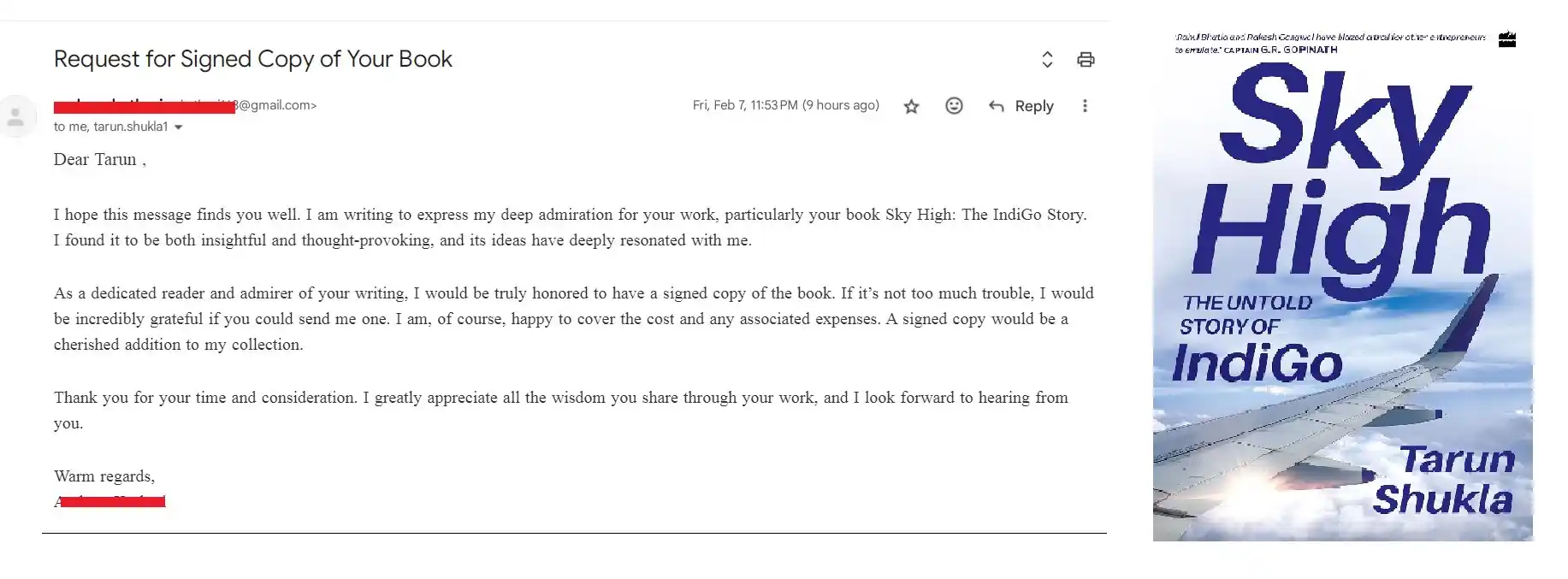1568x579 pixels.
Task: Click the publisher logo on the book cover
Action: 1507,39
